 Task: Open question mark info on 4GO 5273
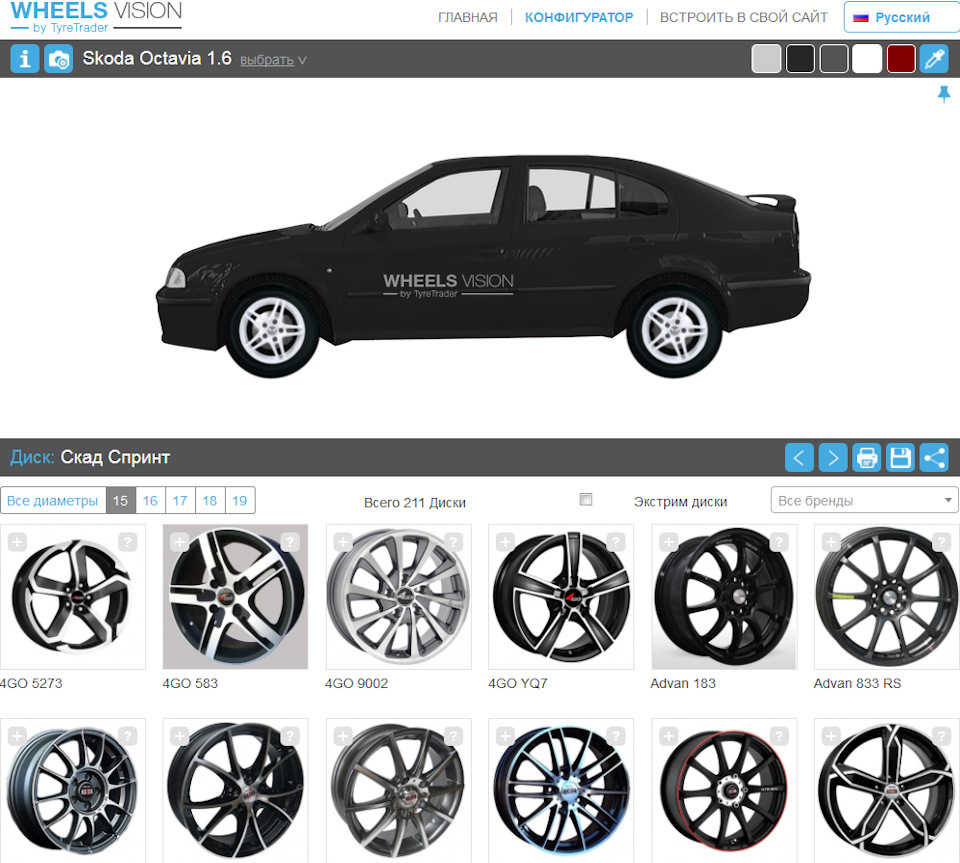coord(127,542)
